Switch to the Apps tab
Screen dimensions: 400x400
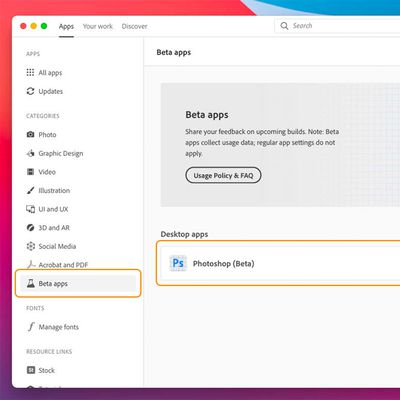click(x=66, y=26)
